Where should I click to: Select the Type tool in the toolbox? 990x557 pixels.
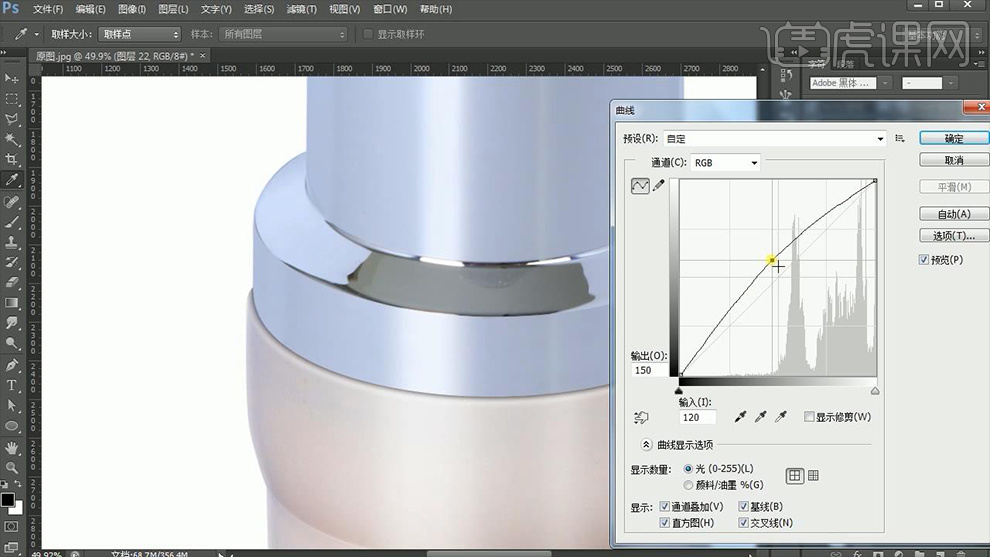12,385
